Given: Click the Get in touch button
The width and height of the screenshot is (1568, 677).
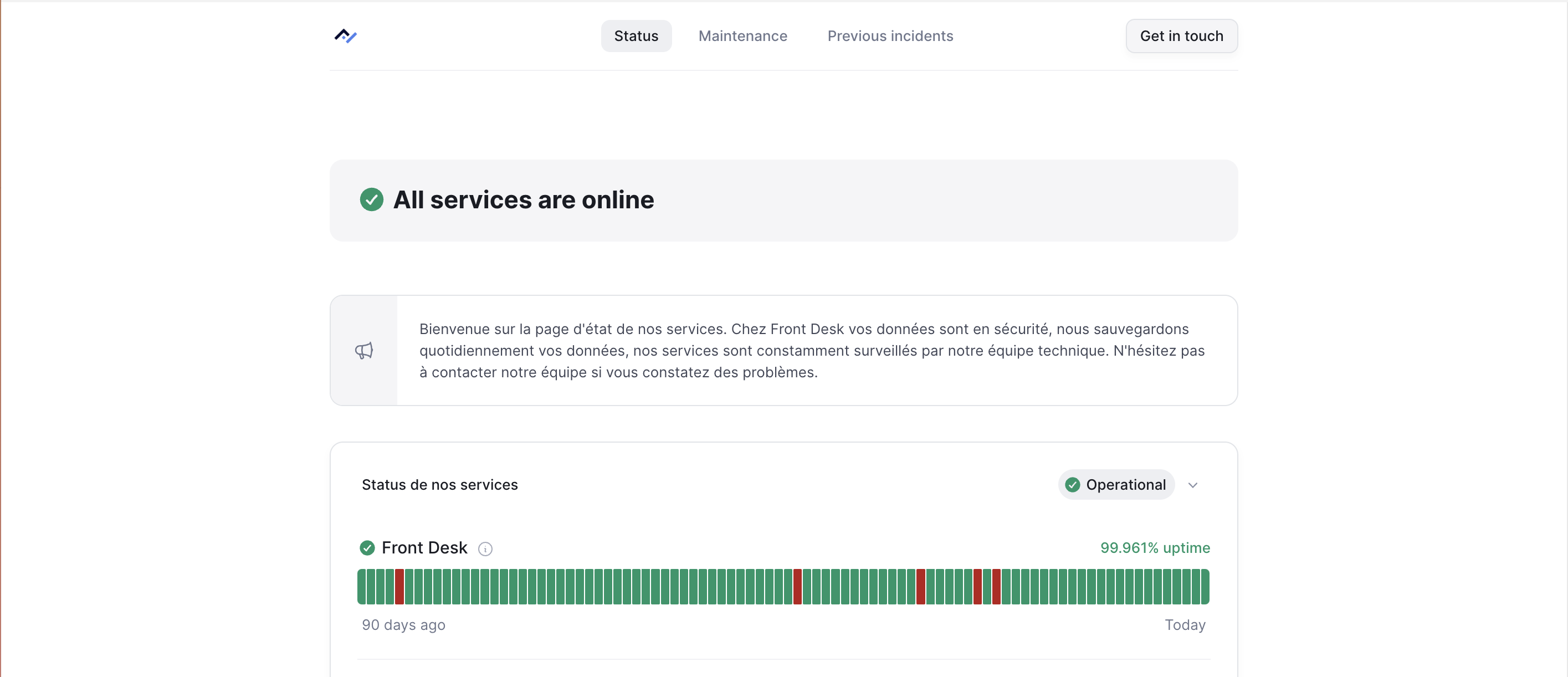Looking at the screenshot, I should (x=1181, y=36).
